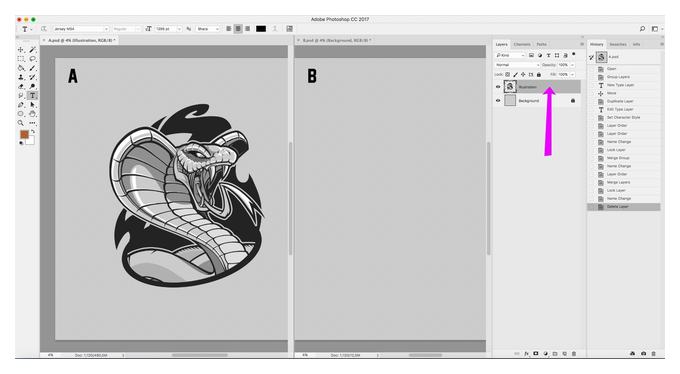Create new fill or adjustment layer

click(x=546, y=354)
